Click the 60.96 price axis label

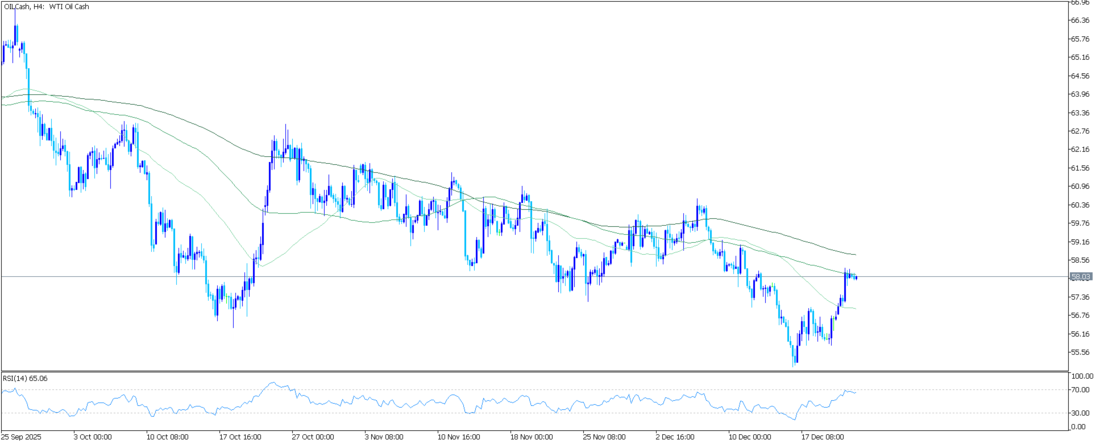point(1079,186)
